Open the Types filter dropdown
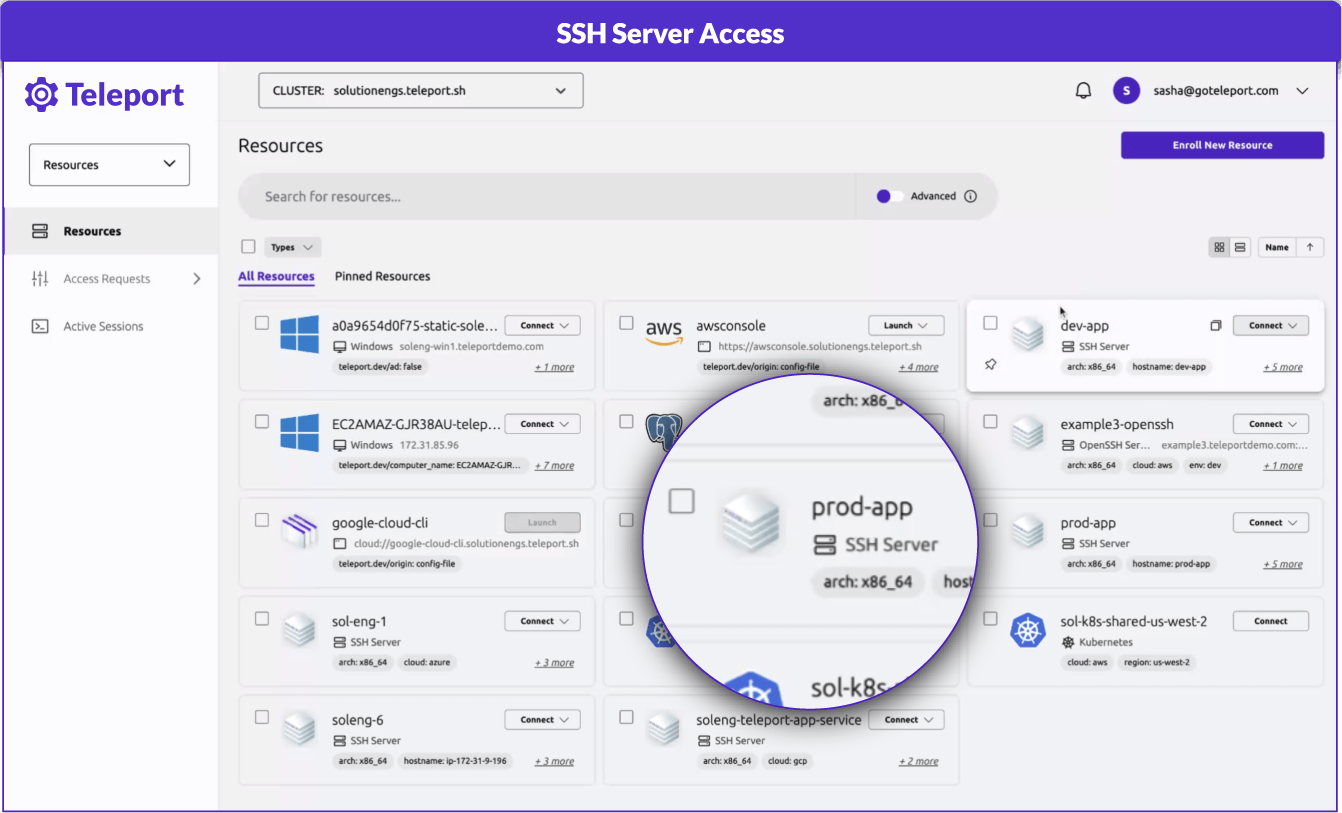 coord(293,247)
